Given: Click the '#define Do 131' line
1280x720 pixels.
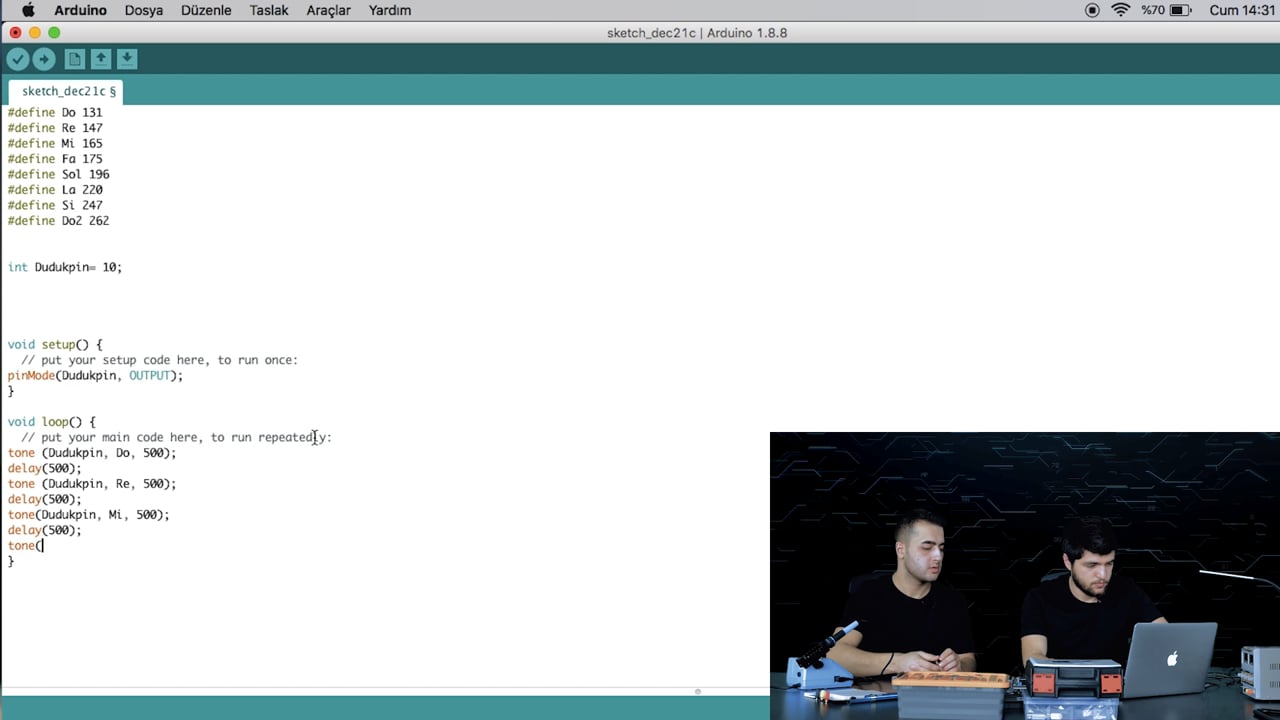Looking at the screenshot, I should [55, 112].
